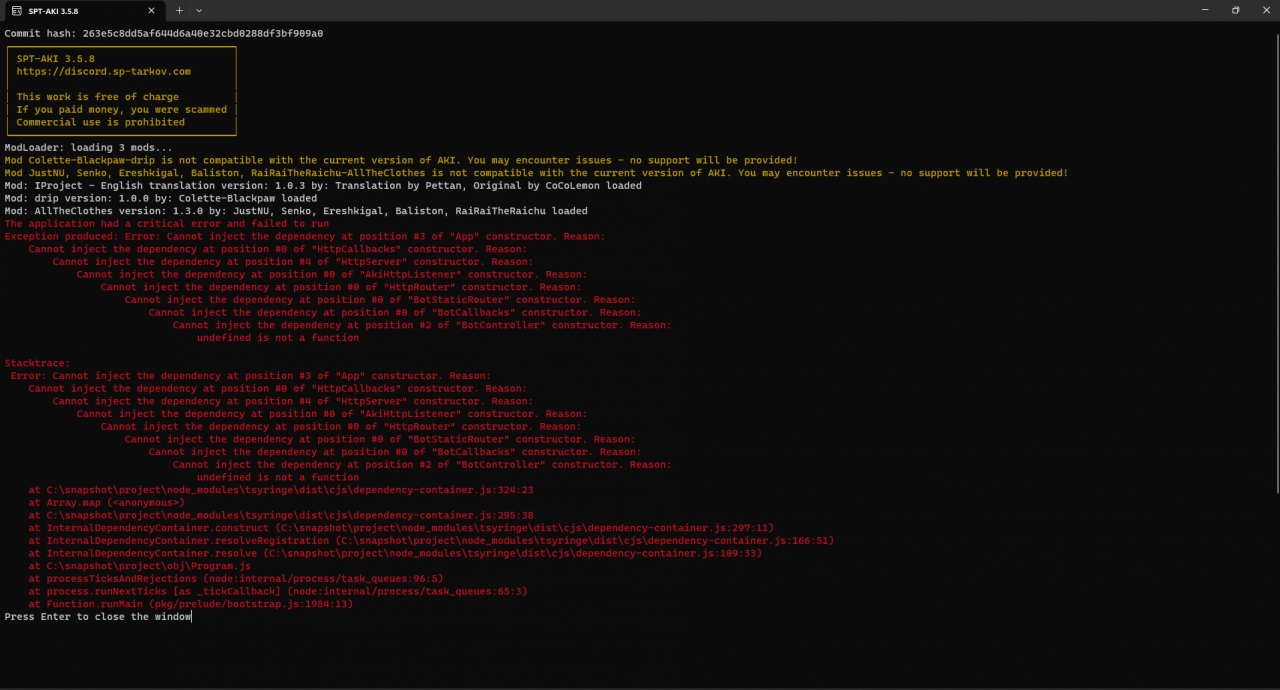
Task: Click the AllTheClothes compatibility warning line
Action: (x=536, y=173)
